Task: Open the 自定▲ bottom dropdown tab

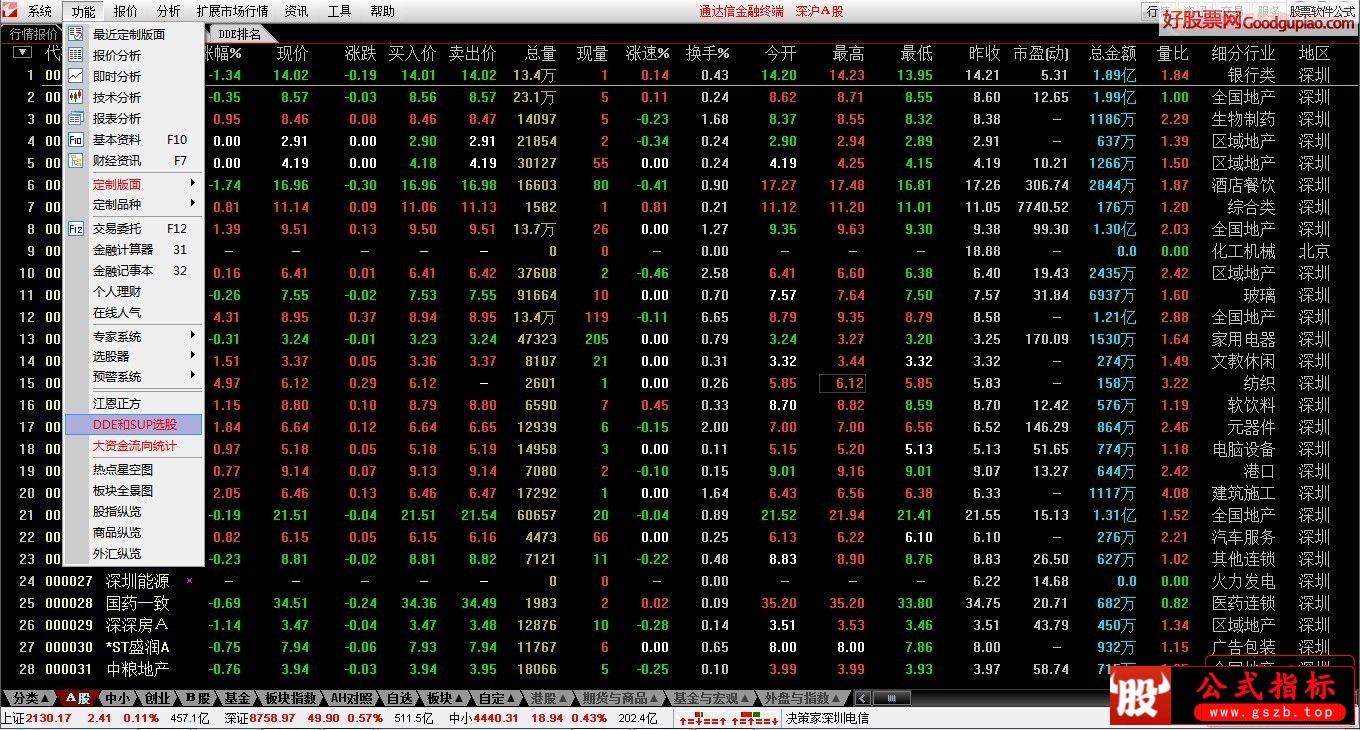Action: 497,698
